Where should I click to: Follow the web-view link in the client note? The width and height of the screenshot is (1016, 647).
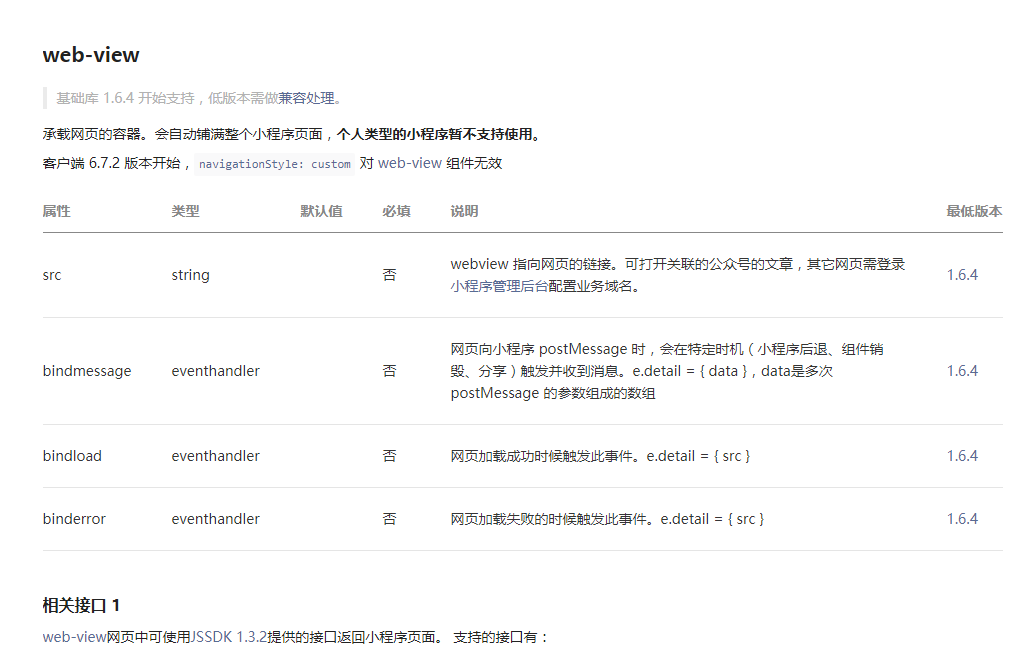[410, 163]
